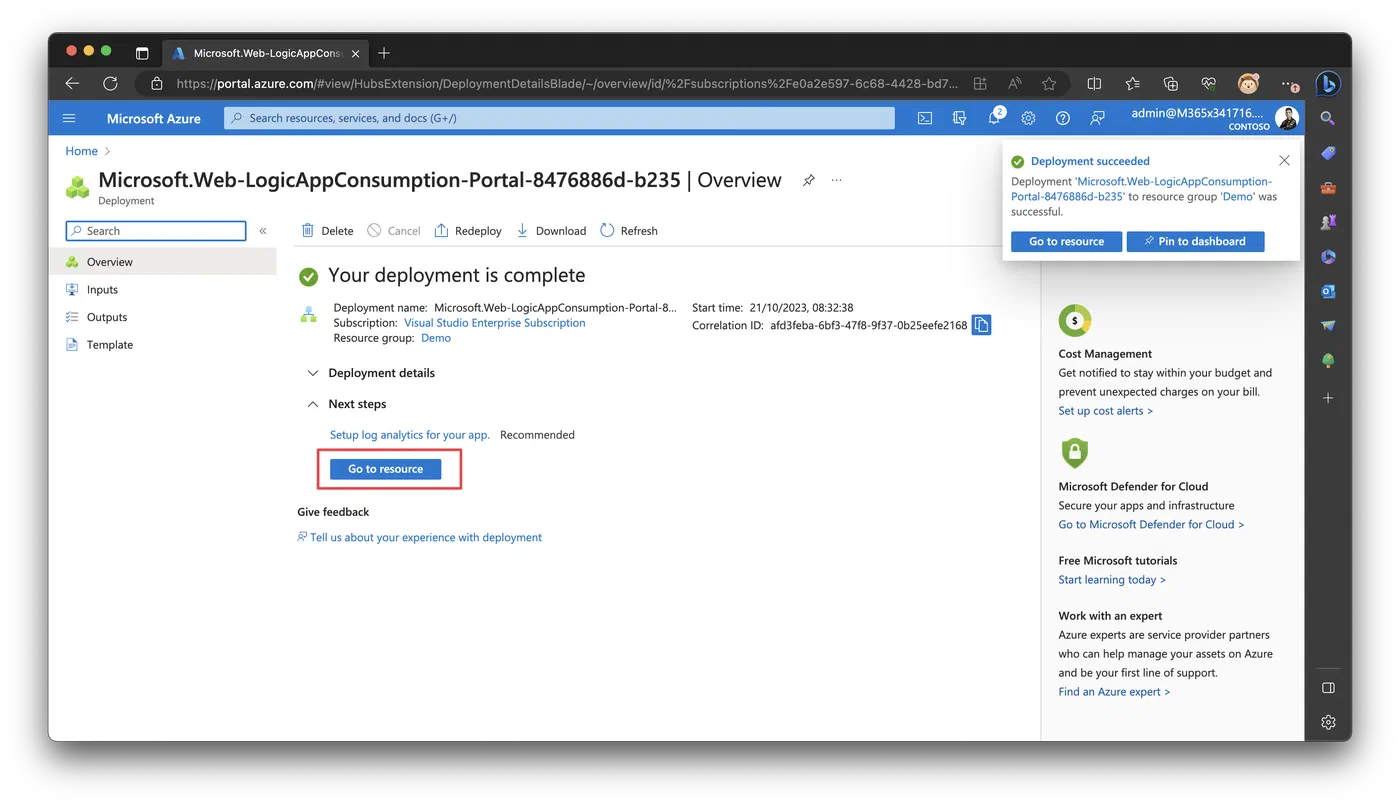1400x805 pixels.
Task: Go back using the browser back arrow
Action: pos(72,84)
